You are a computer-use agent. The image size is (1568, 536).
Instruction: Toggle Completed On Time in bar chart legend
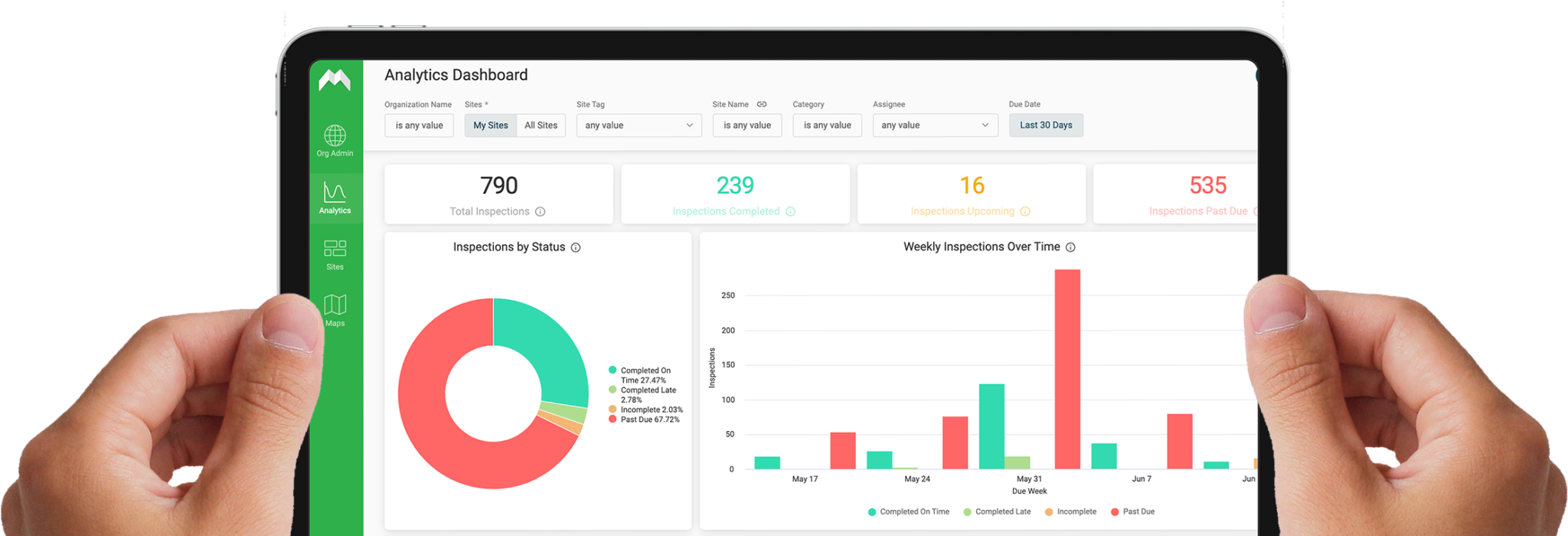click(x=909, y=511)
